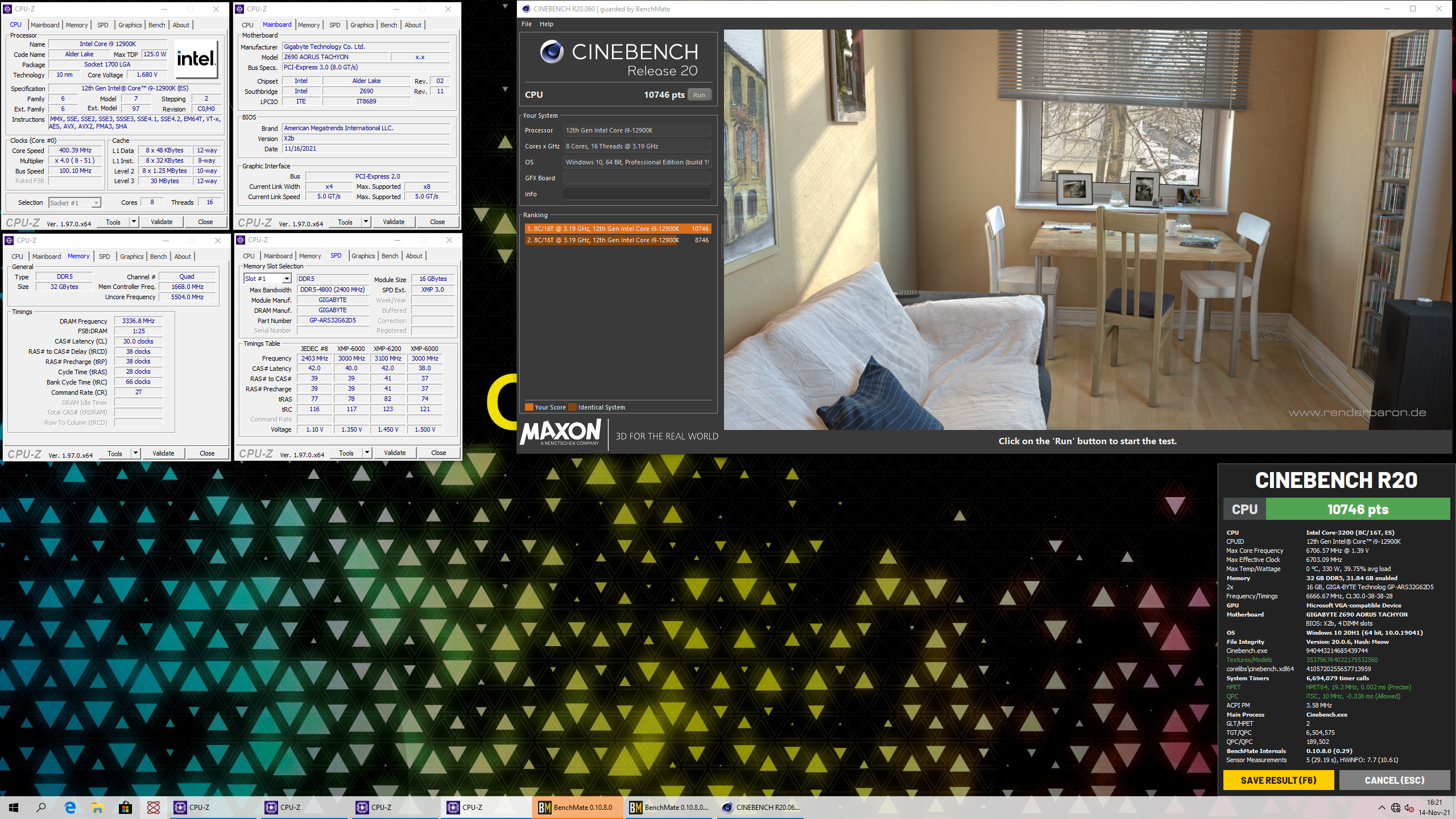Screen dimensions: 1456x819
Task: Click the Cinebench logo sphere
Action: (x=552, y=52)
